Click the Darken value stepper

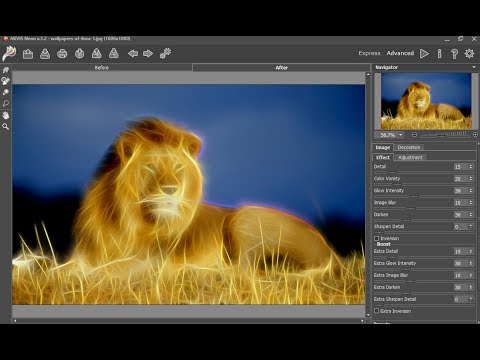pyautogui.click(x=471, y=215)
